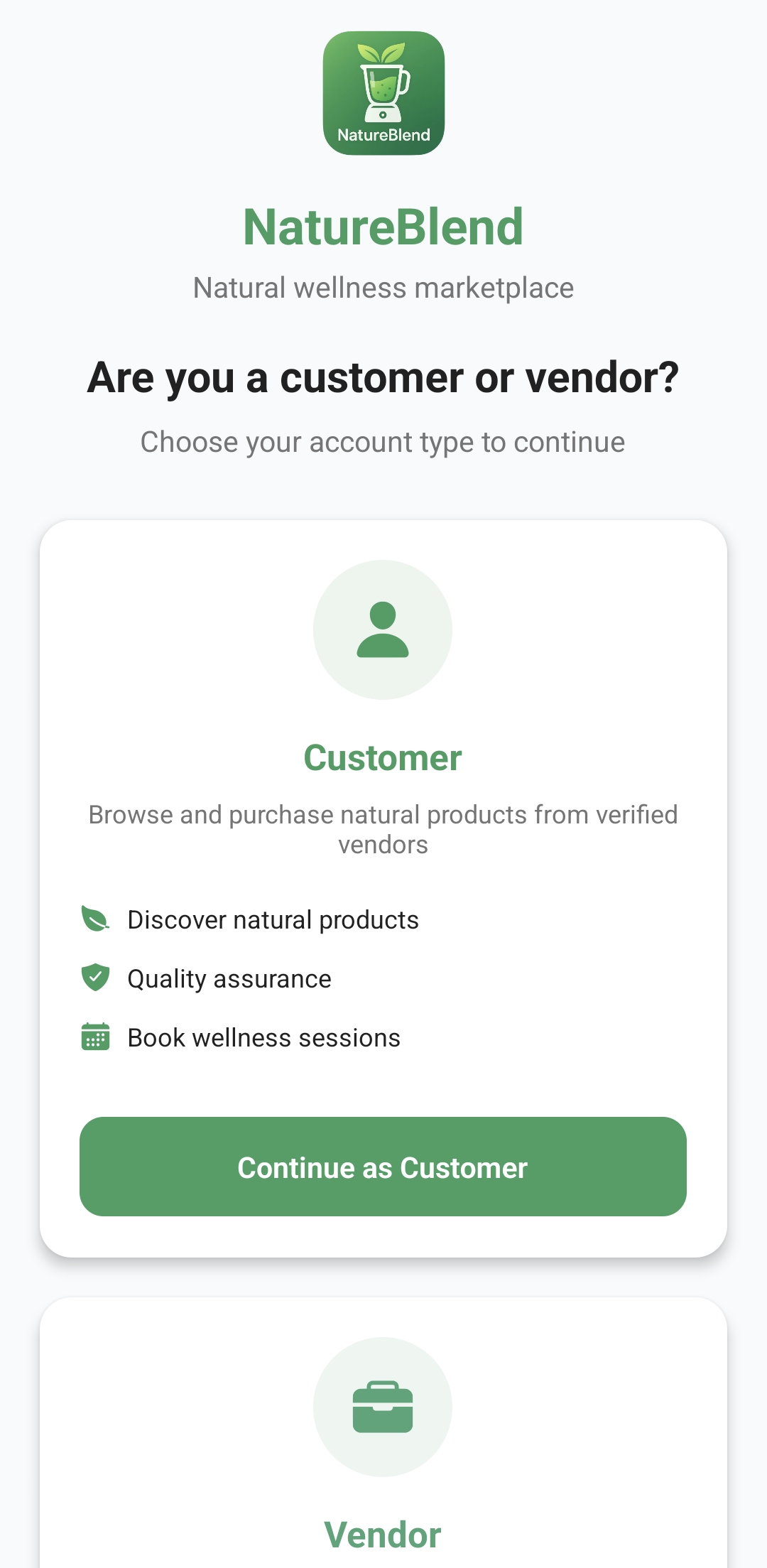This screenshot has height=1568, width=767.
Task: Select the green Customer heading
Action: pos(383,758)
